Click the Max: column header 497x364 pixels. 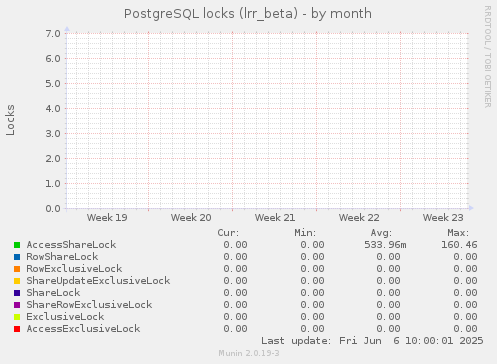[x=458, y=233]
